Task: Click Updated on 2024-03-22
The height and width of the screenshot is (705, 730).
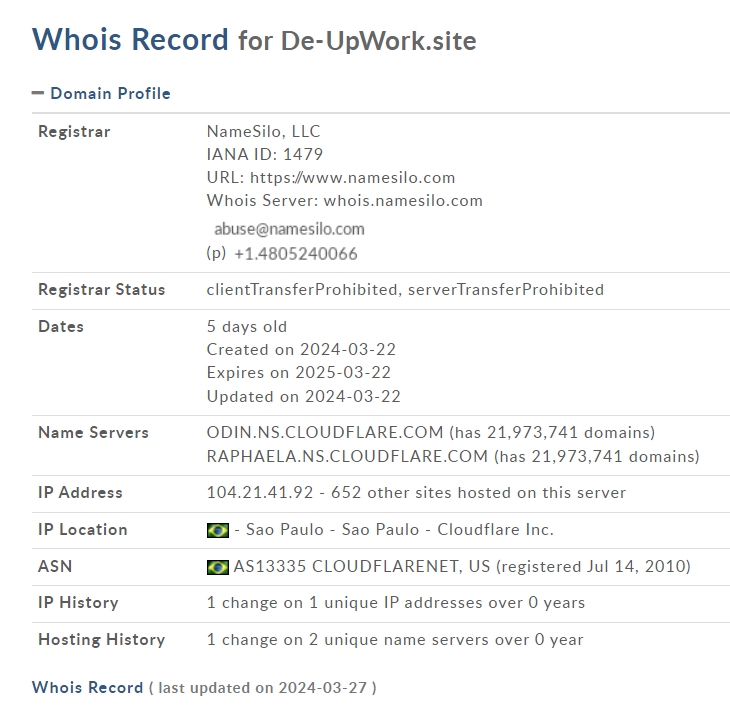Action: tap(304, 396)
